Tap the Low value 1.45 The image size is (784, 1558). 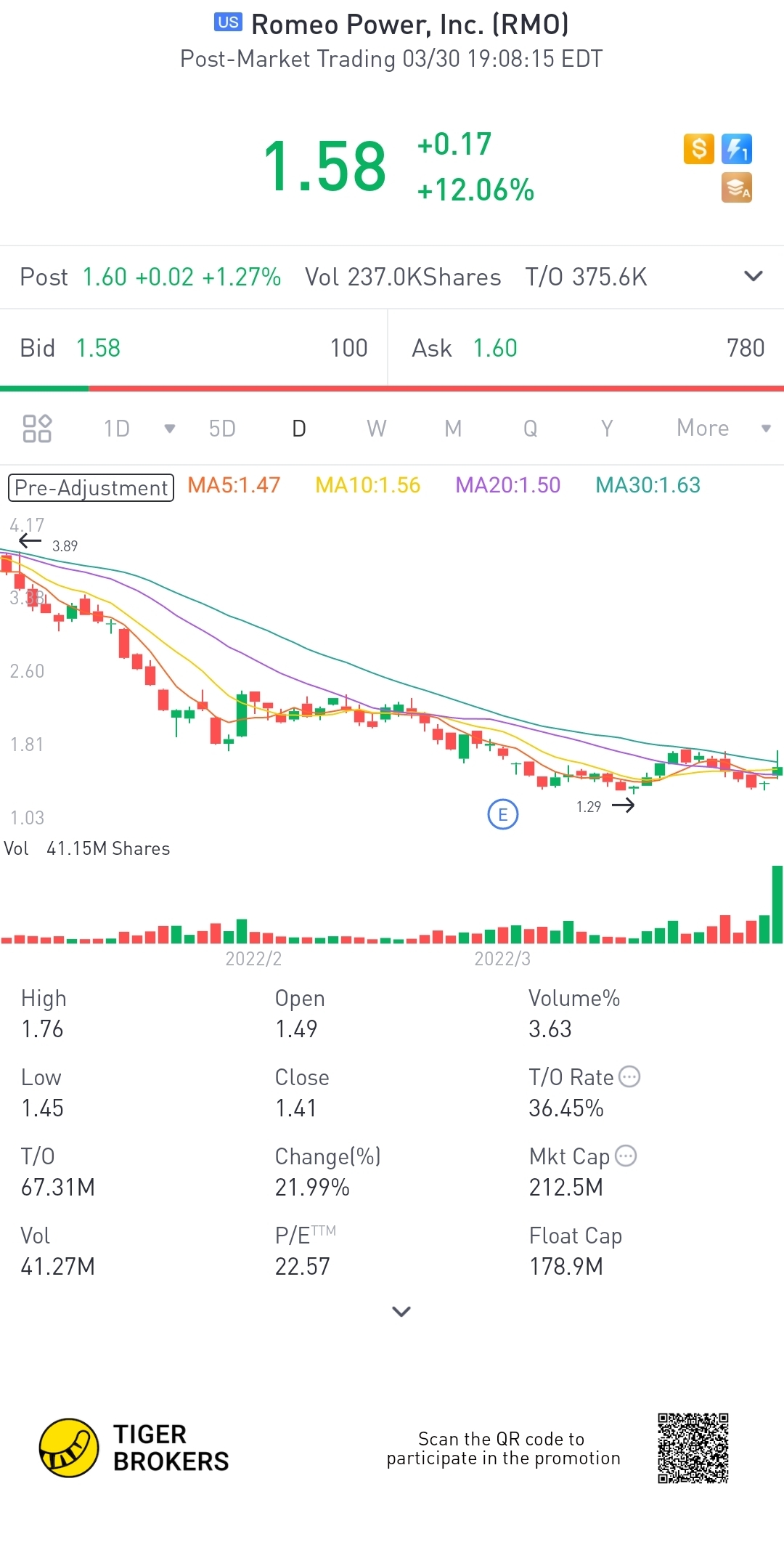(x=42, y=1108)
